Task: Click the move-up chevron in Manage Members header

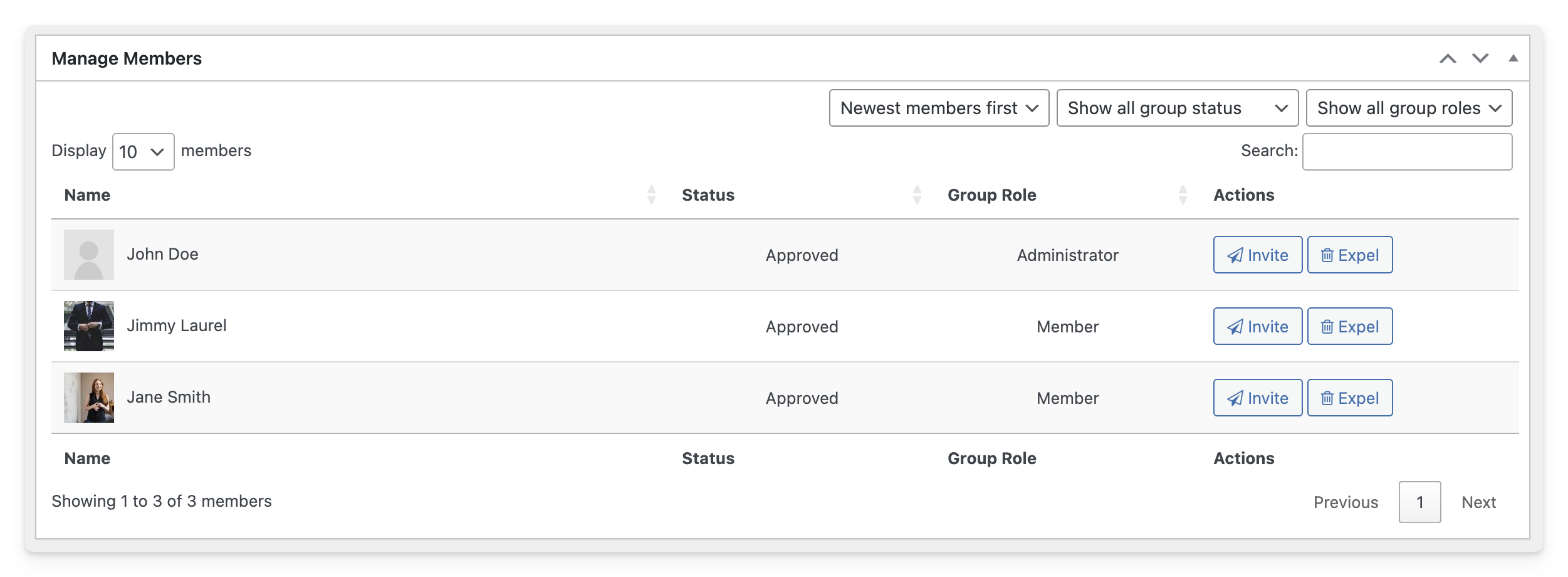Action: (x=1448, y=58)
